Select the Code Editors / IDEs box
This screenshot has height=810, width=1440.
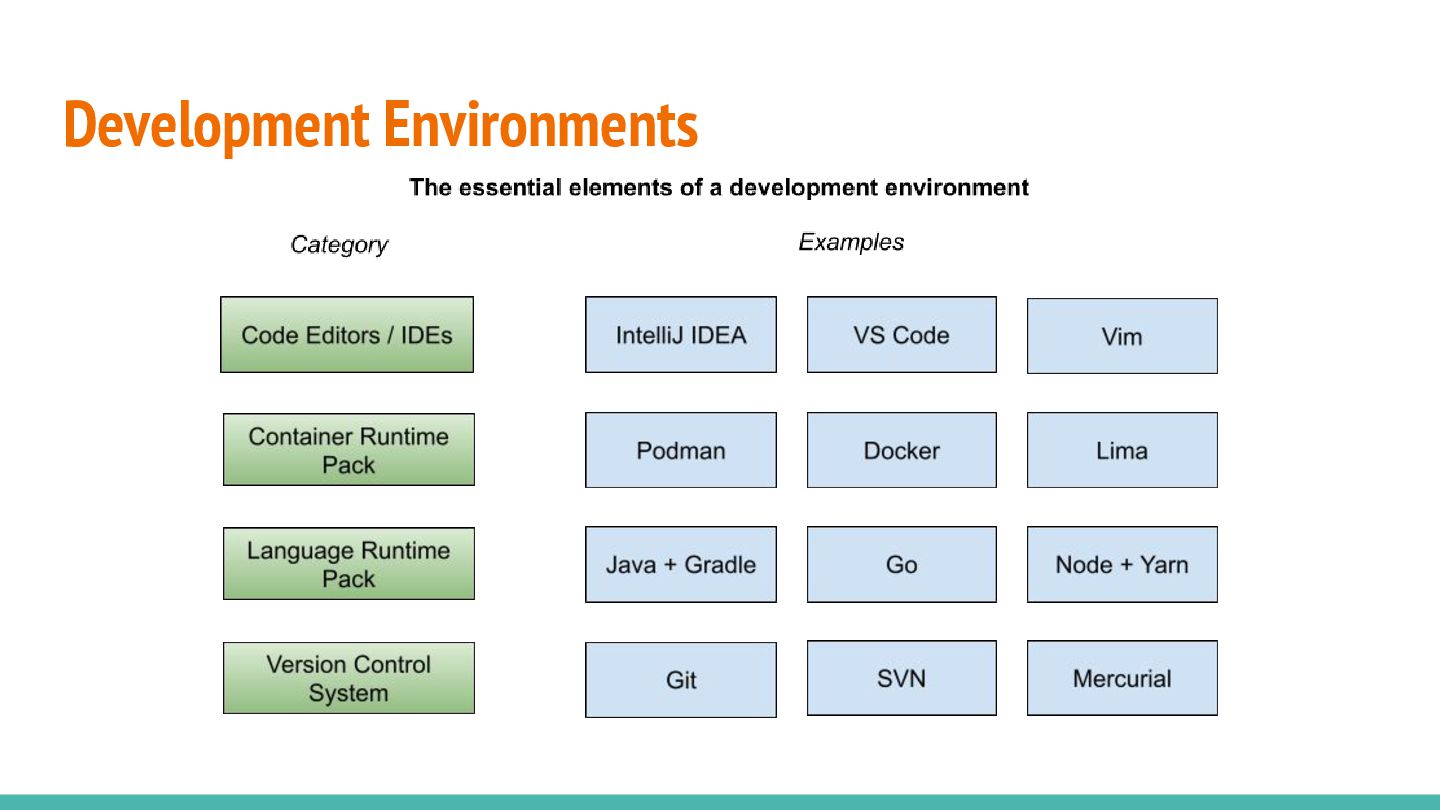[347, 335]
